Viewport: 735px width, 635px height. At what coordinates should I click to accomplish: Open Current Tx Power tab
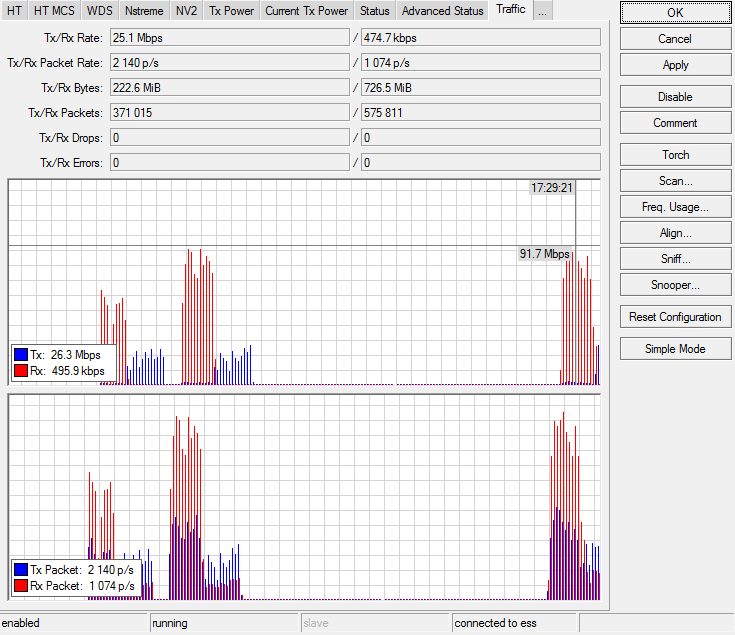(x=307, y=11)
